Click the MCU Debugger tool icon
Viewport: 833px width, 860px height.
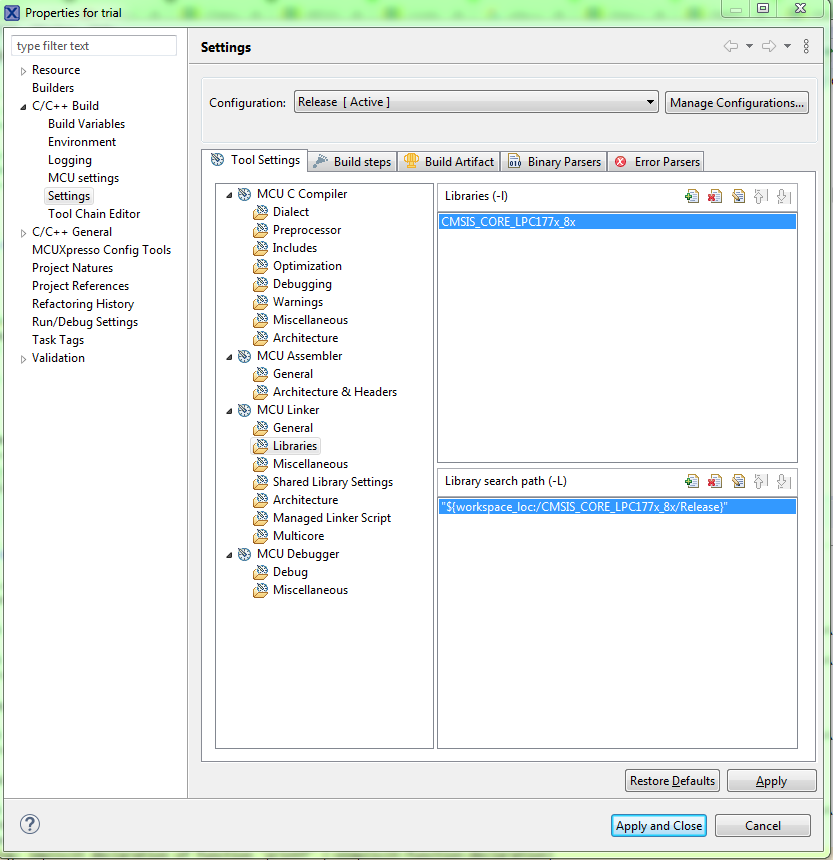pos(244,554)
